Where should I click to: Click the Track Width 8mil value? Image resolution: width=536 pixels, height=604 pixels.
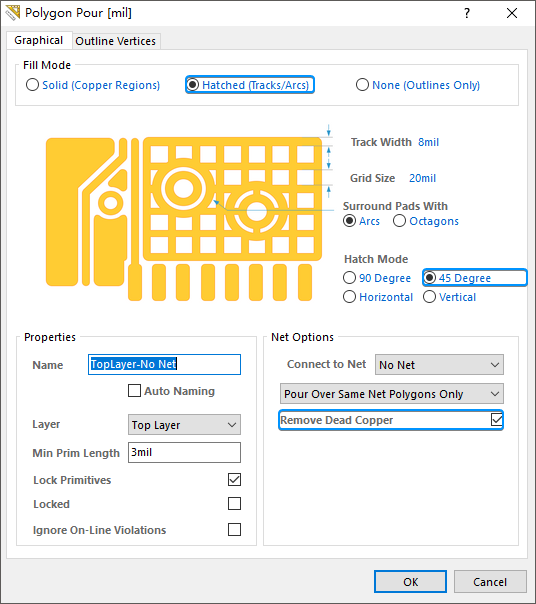click(x=428, y=142)
